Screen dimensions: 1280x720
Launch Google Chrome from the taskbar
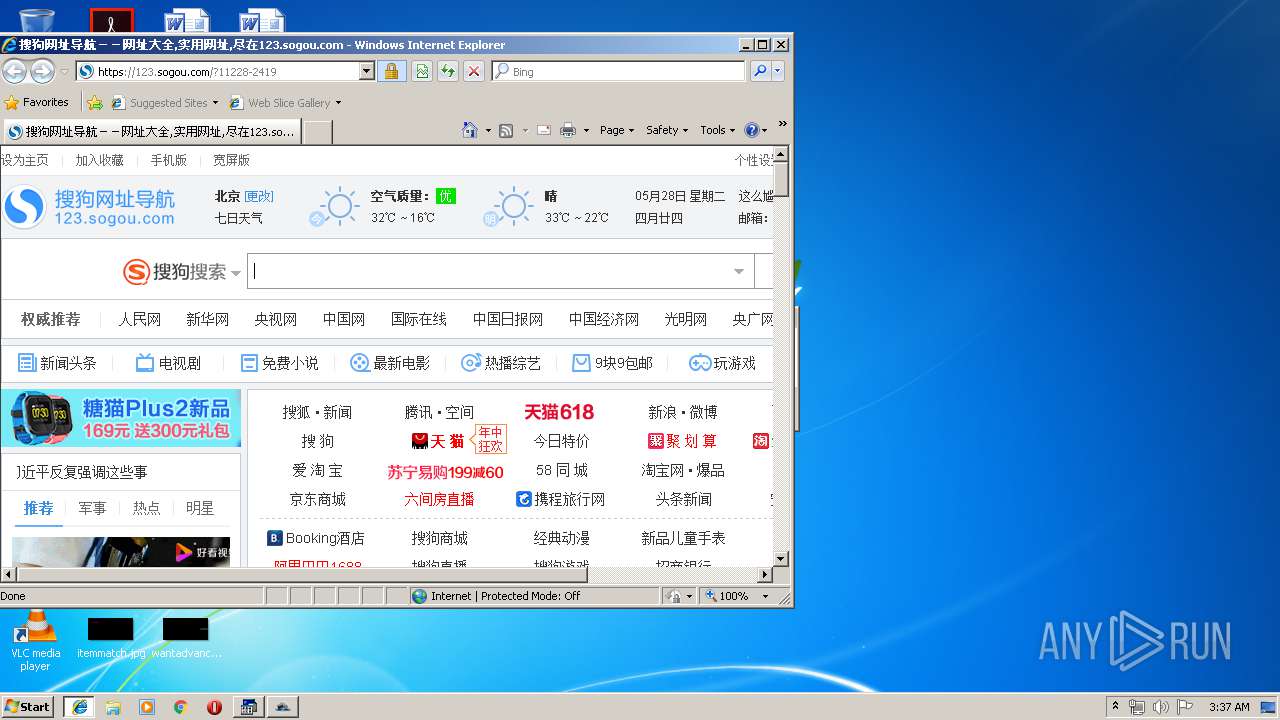(180, 707)
